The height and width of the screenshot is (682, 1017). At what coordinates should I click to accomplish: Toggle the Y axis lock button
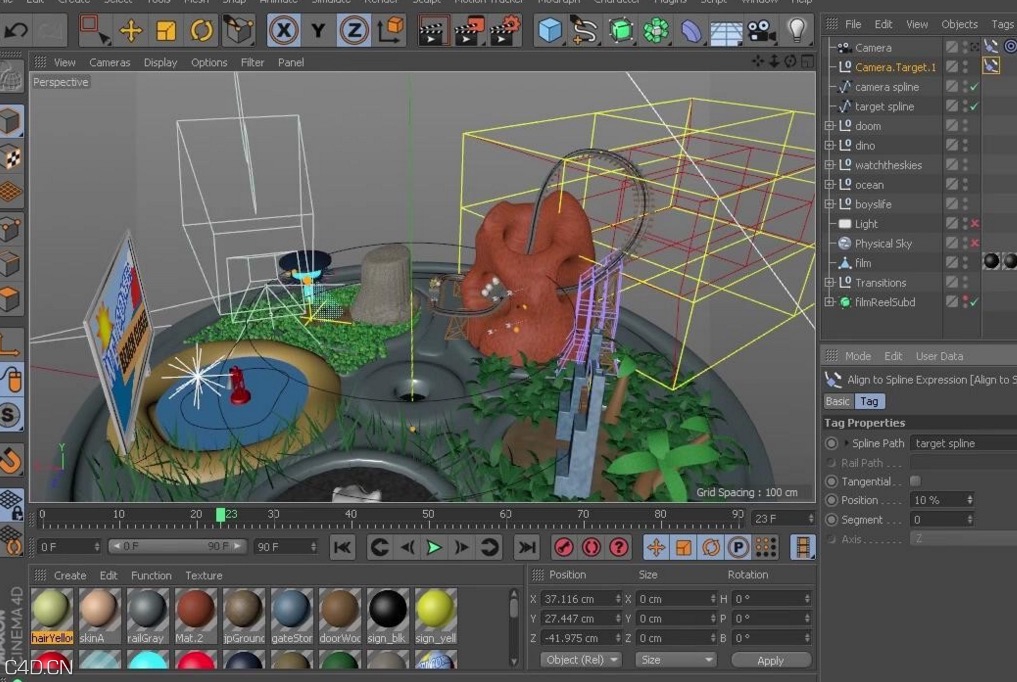point(320,30)
